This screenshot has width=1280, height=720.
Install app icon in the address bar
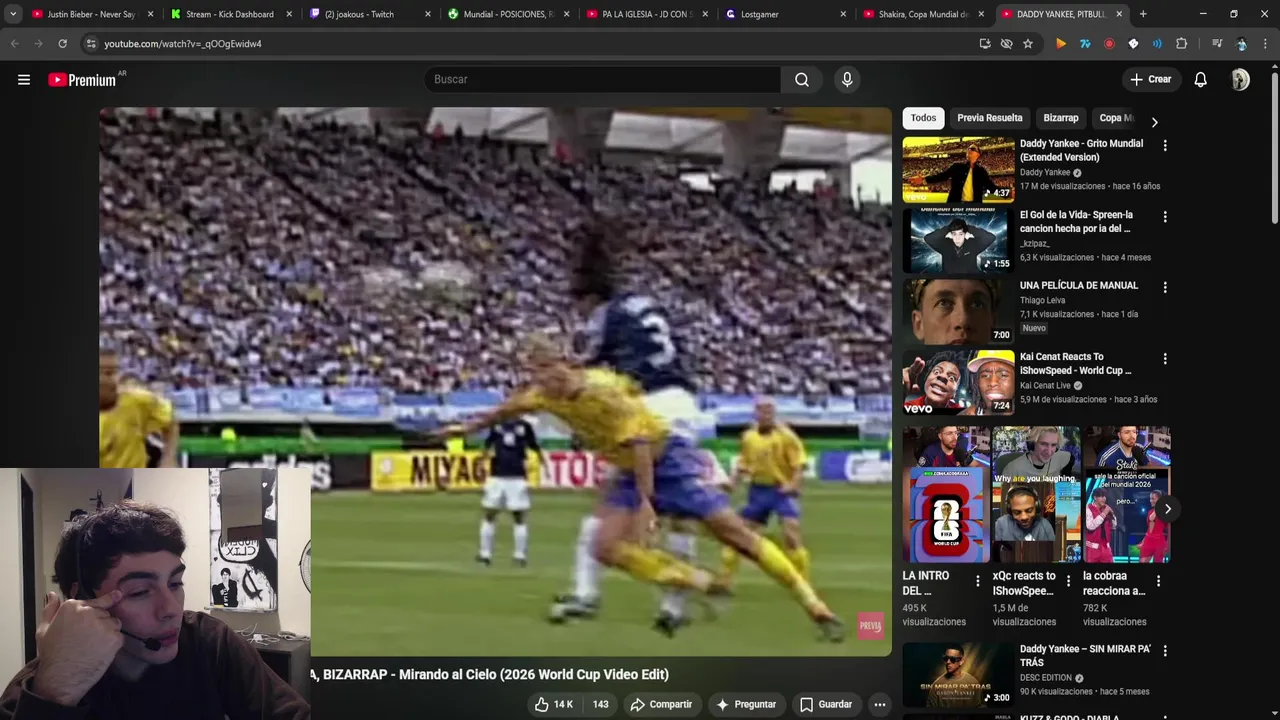(985, 44)
